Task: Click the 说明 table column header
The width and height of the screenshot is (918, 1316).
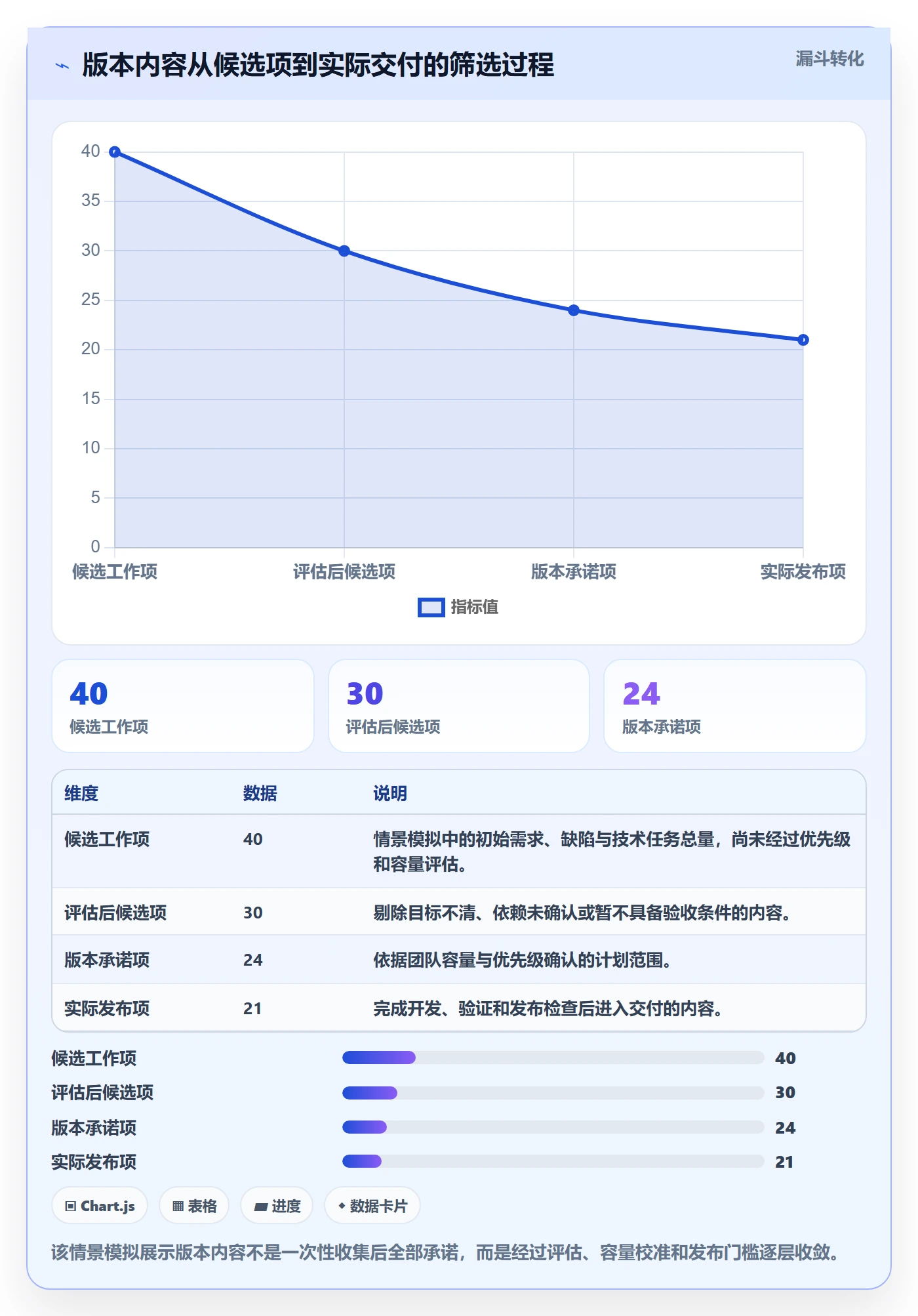Action: (x=390, y=793)
